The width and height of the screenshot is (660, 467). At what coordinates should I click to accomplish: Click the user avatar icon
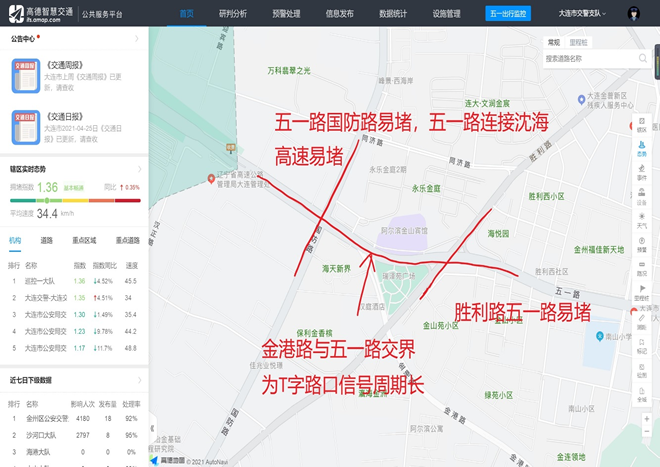pos(633,13)
